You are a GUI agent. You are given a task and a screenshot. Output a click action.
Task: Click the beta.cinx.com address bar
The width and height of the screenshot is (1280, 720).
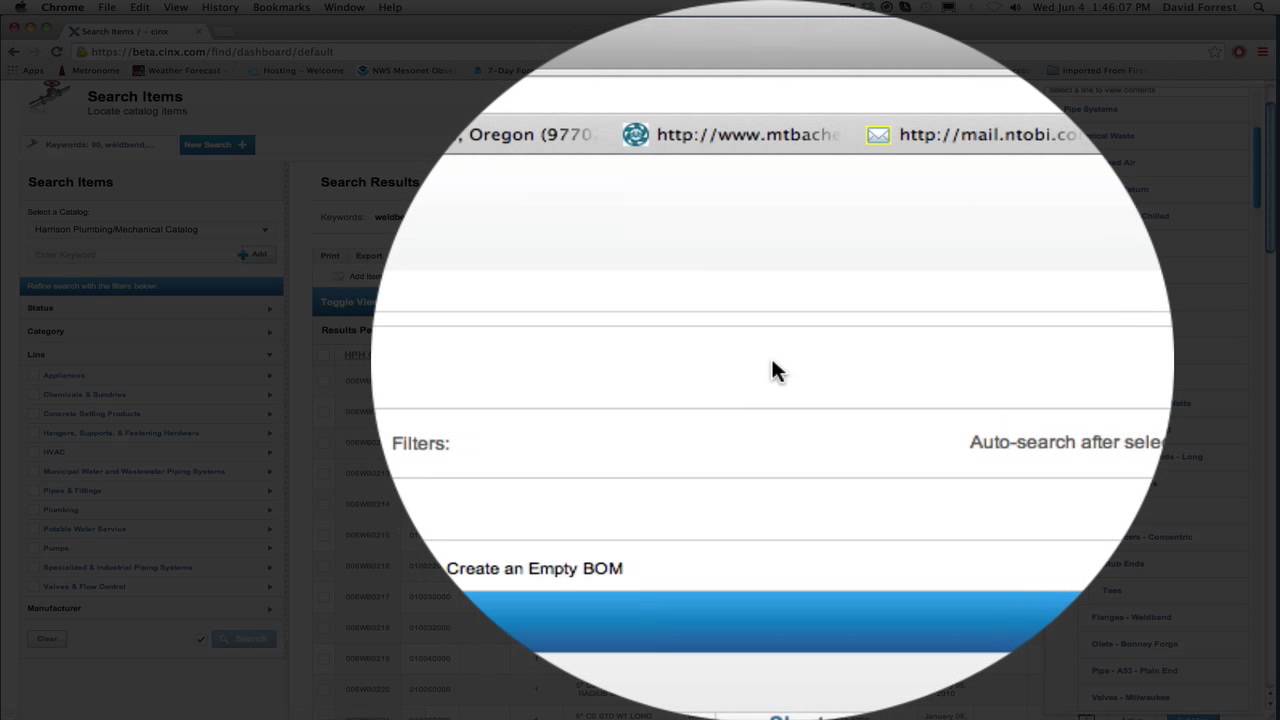coord(640,52)
